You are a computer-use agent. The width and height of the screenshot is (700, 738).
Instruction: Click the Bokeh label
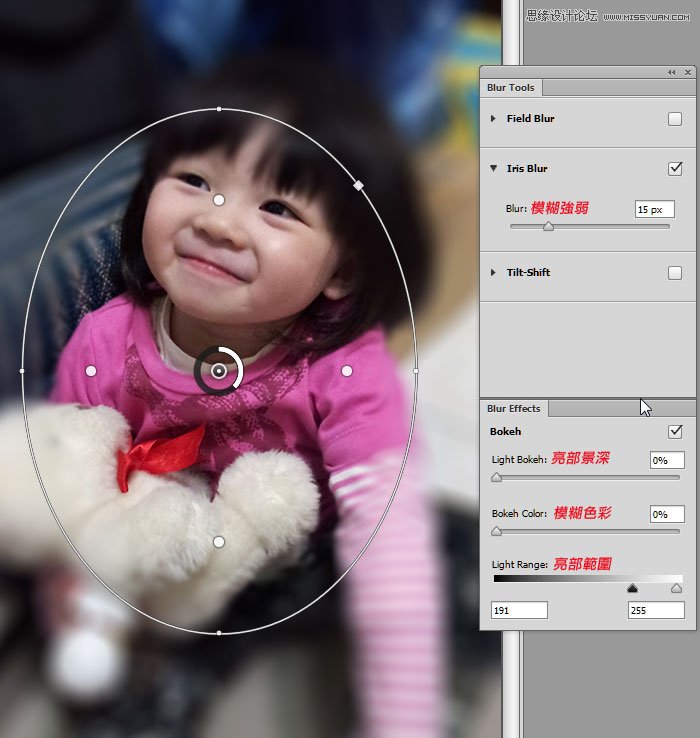click(x=506, y=432)
